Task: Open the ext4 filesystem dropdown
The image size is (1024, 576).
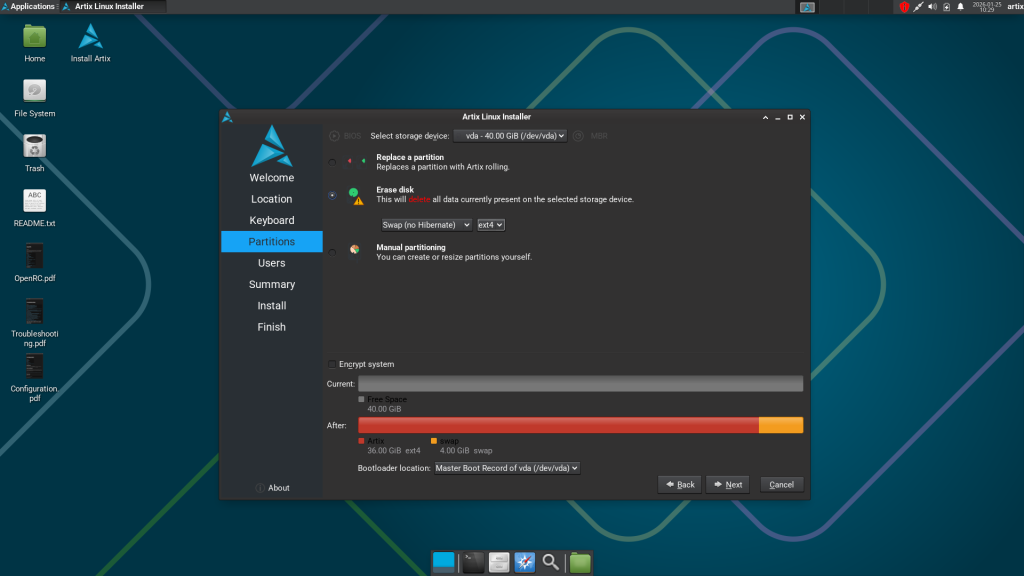Action: (489, 225)
